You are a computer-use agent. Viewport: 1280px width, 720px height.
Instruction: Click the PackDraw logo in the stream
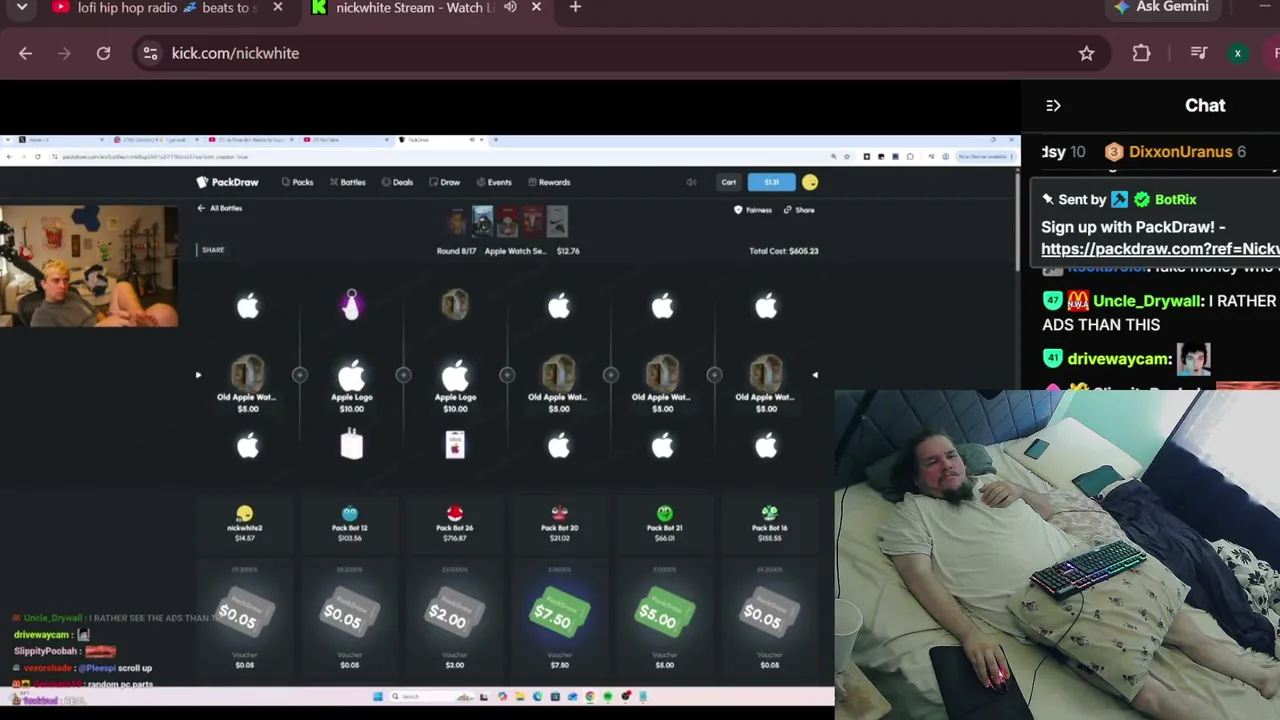pyautogui.click(x=228, y=182)
